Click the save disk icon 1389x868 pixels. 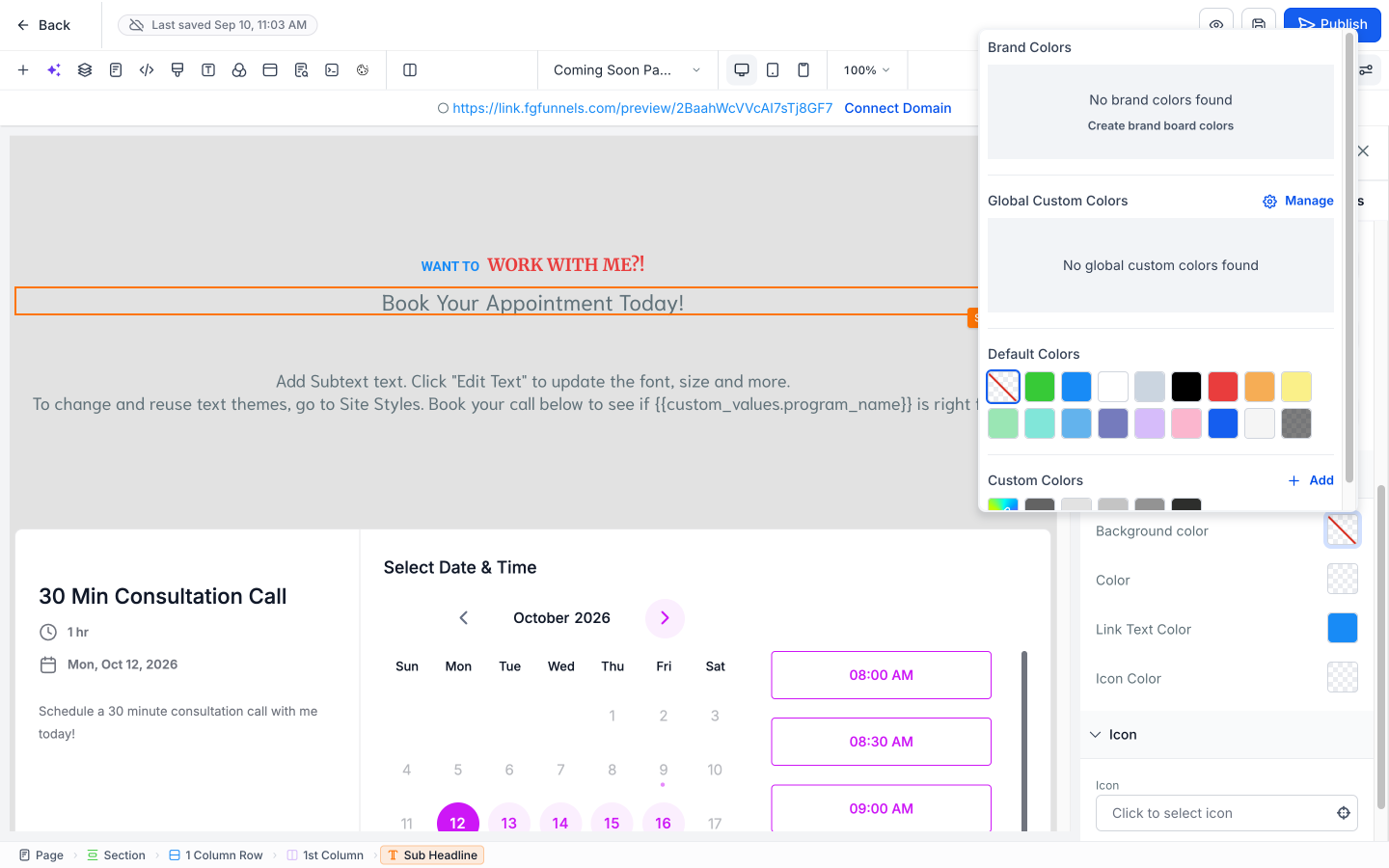pos(1259,24)
